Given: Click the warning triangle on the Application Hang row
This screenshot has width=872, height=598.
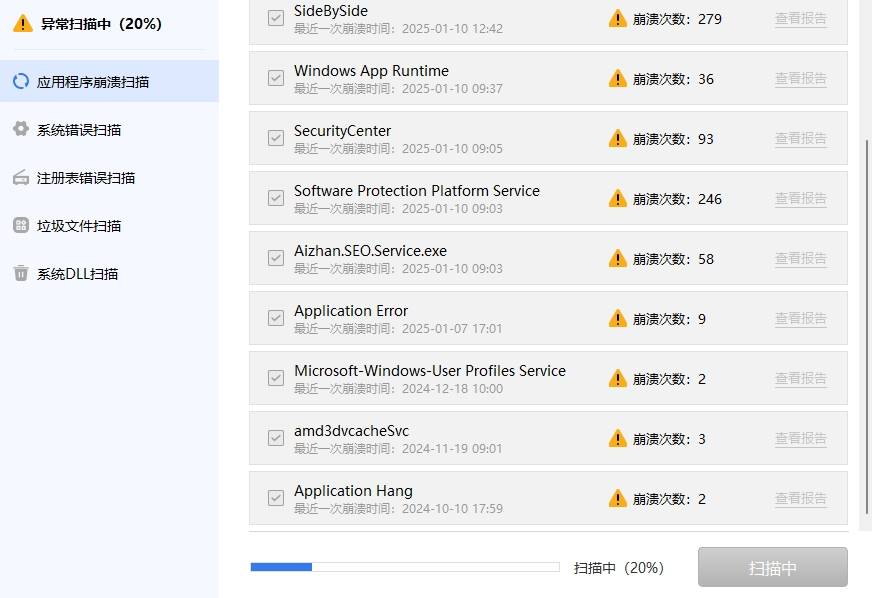Looking at the screenshot, I should 618,499.
